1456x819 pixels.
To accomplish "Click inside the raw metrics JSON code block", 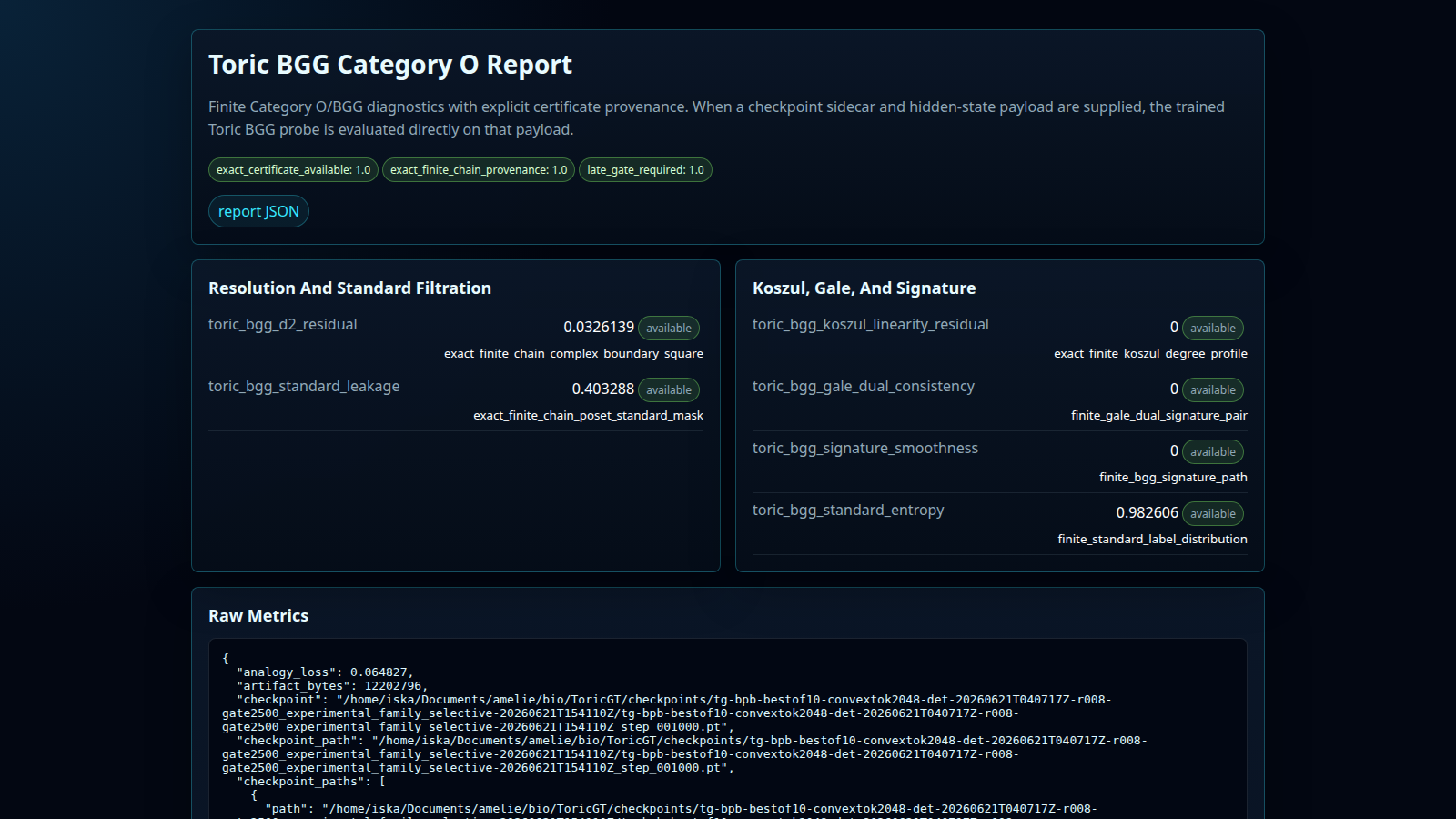I will 728,729.
